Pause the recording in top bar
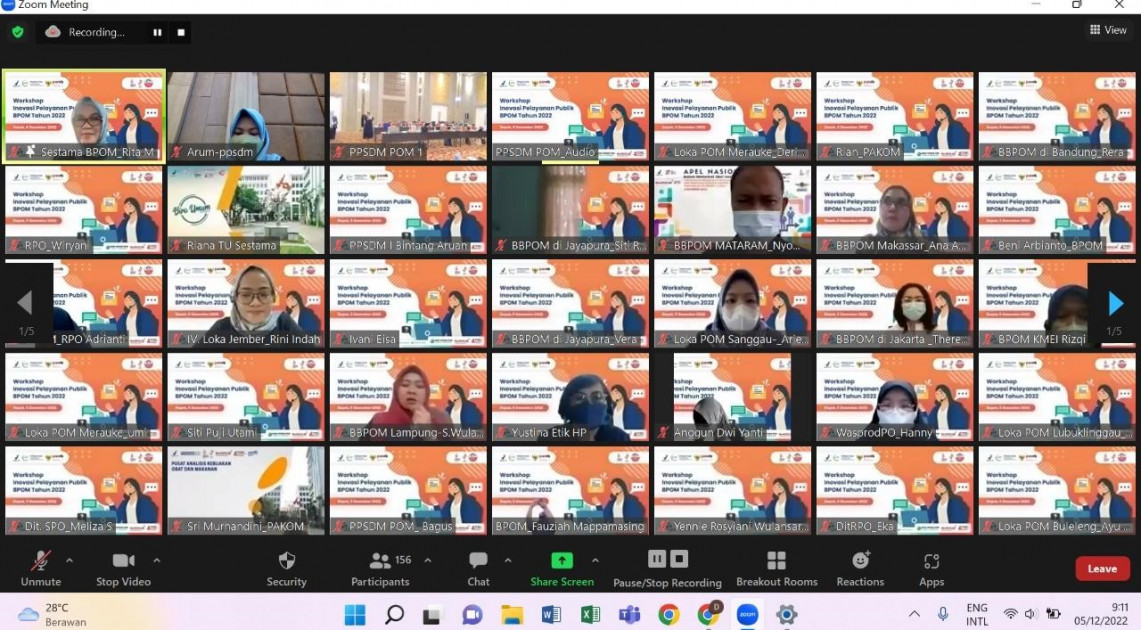The height and width of the screenshot is (630, 1141). pos(157,32)
